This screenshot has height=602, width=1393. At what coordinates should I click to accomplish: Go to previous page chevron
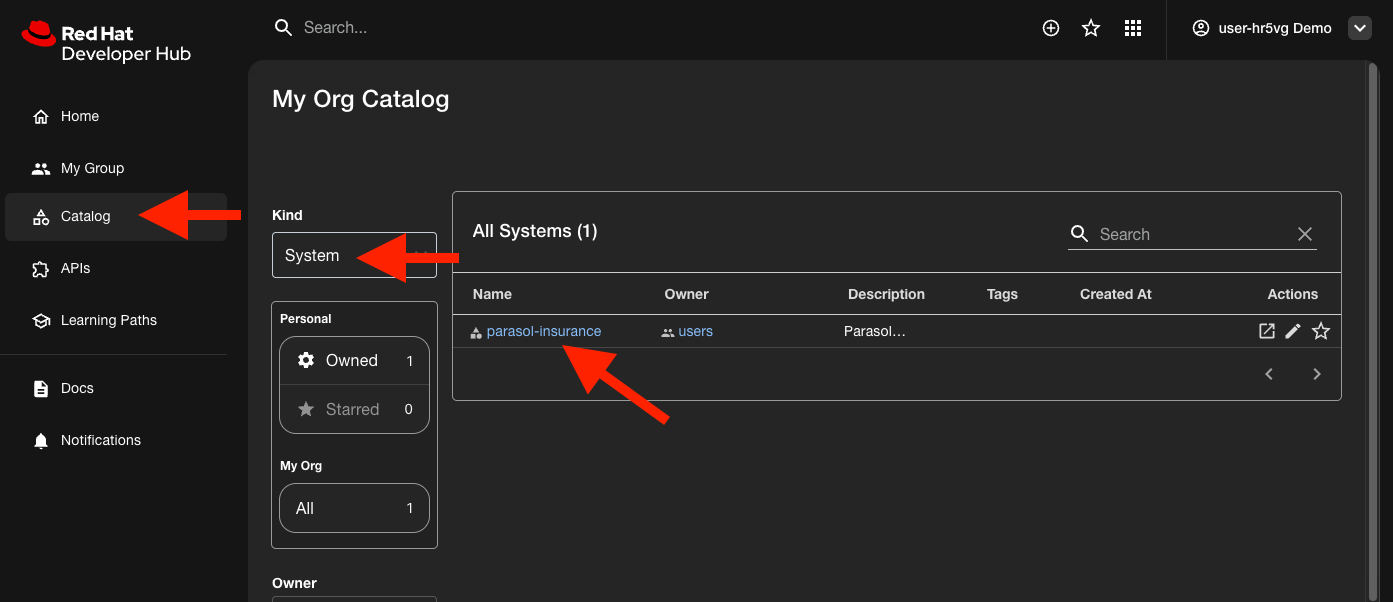click(1269, 374)
